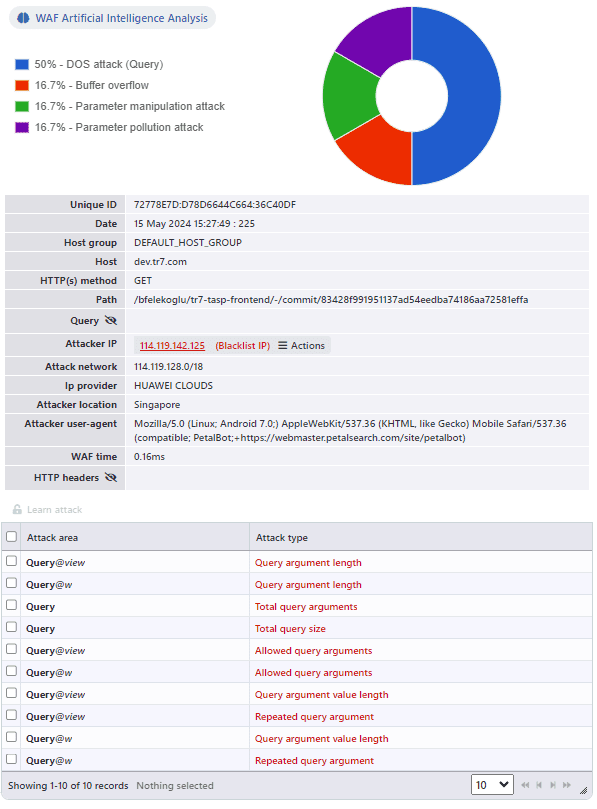The width and height of the screenshot is (597, 809).
Task: Open attacker IP 114.119.142.125 link
Action: (x=172, y=345)
